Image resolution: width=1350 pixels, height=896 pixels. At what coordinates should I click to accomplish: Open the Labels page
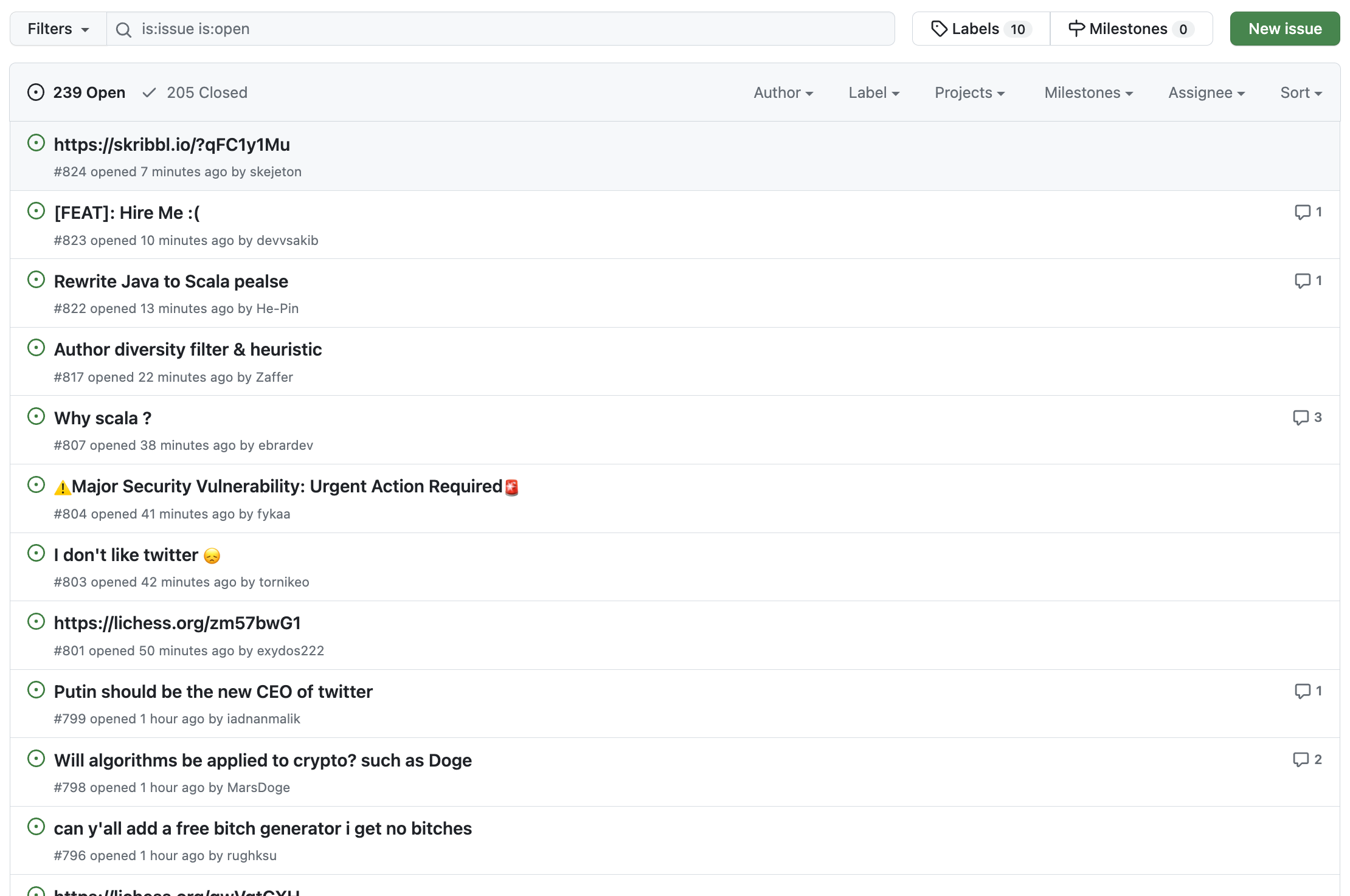[x=981, y=29]
